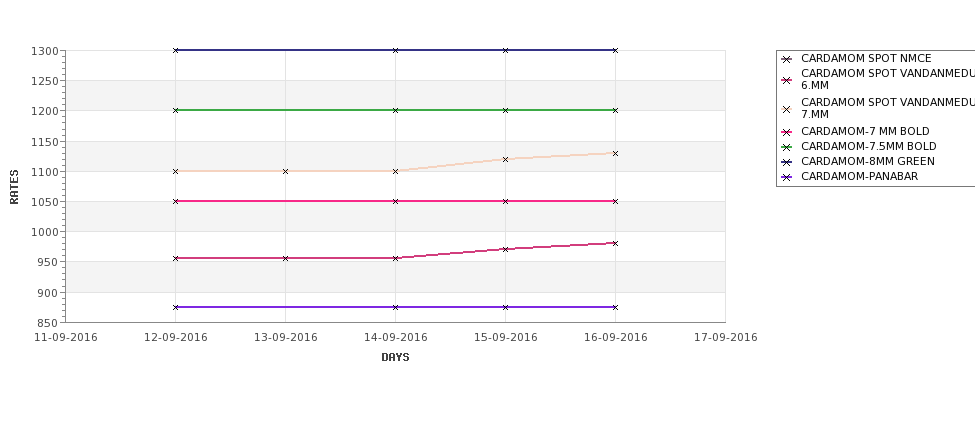The width and height of the screenshot is (975, 429).
Task: Click the CARDAMOM-7.5MM BOLD green legend marker
Action: pyautogui.click(x=787, y=147)
